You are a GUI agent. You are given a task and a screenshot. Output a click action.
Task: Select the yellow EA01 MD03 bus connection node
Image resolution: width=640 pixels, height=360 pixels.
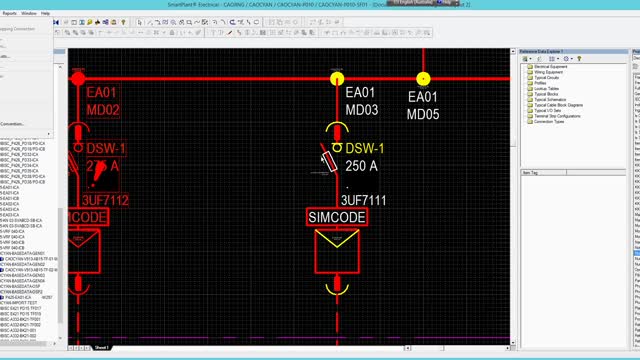click(337, 78)
